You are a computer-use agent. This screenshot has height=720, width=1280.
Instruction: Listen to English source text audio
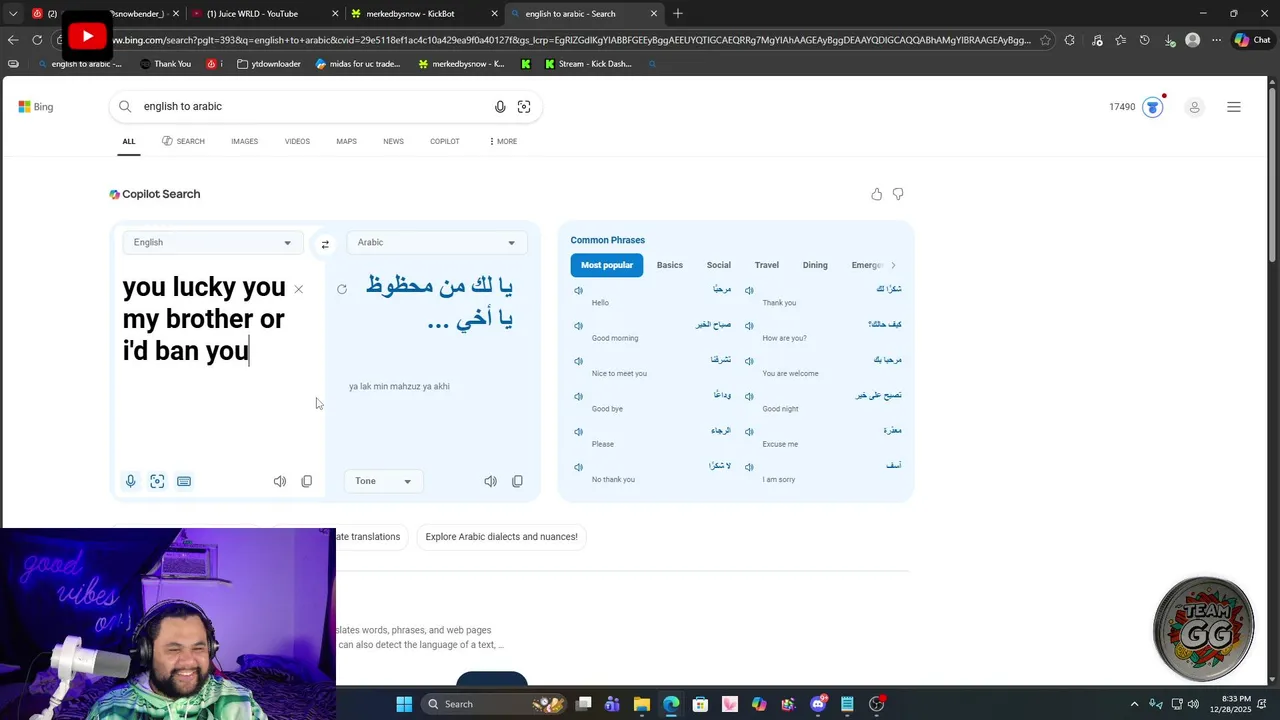pos(280,481)
